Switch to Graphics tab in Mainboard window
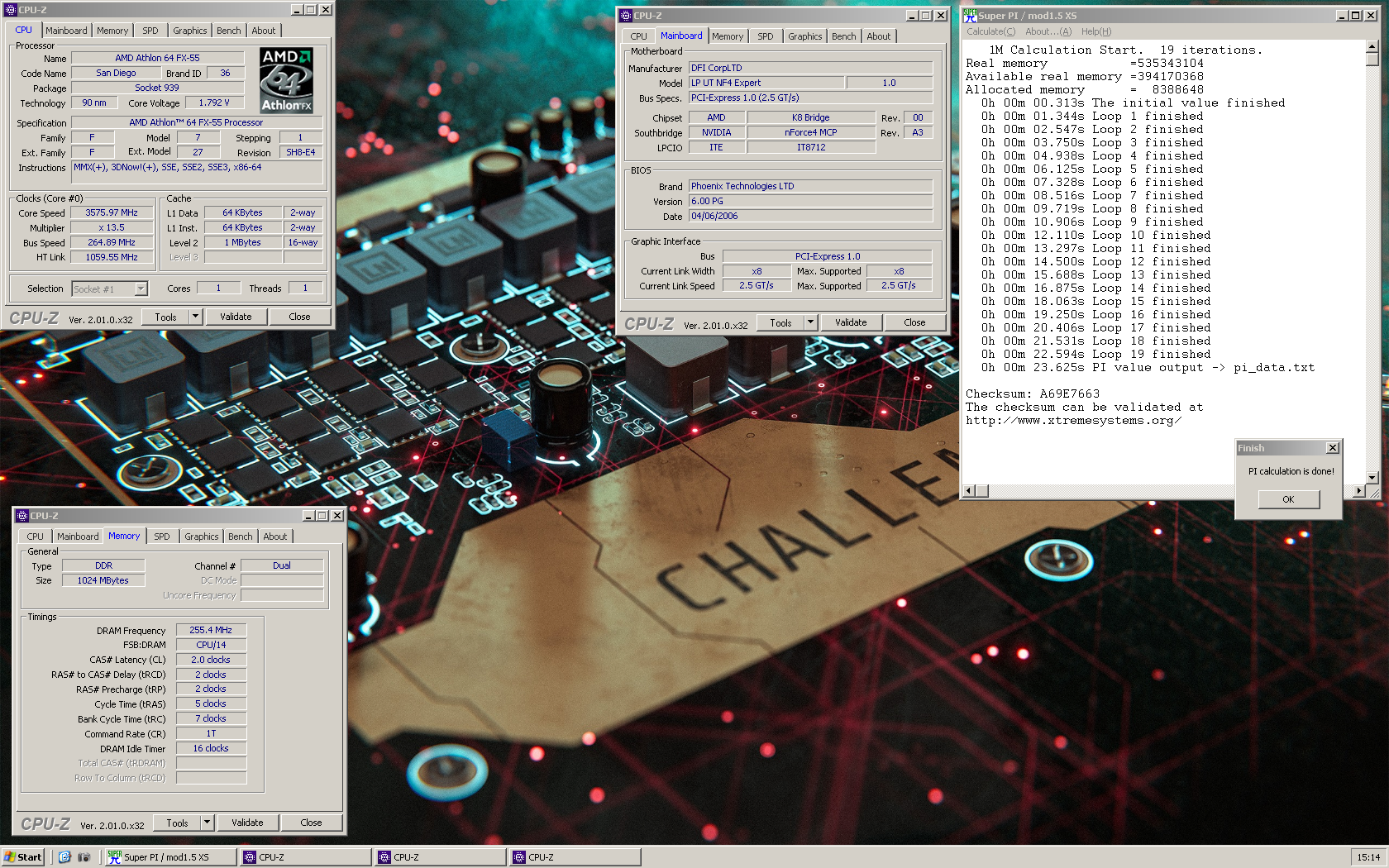This screenshot has width=1389, height=868. (x=805, y=36)
